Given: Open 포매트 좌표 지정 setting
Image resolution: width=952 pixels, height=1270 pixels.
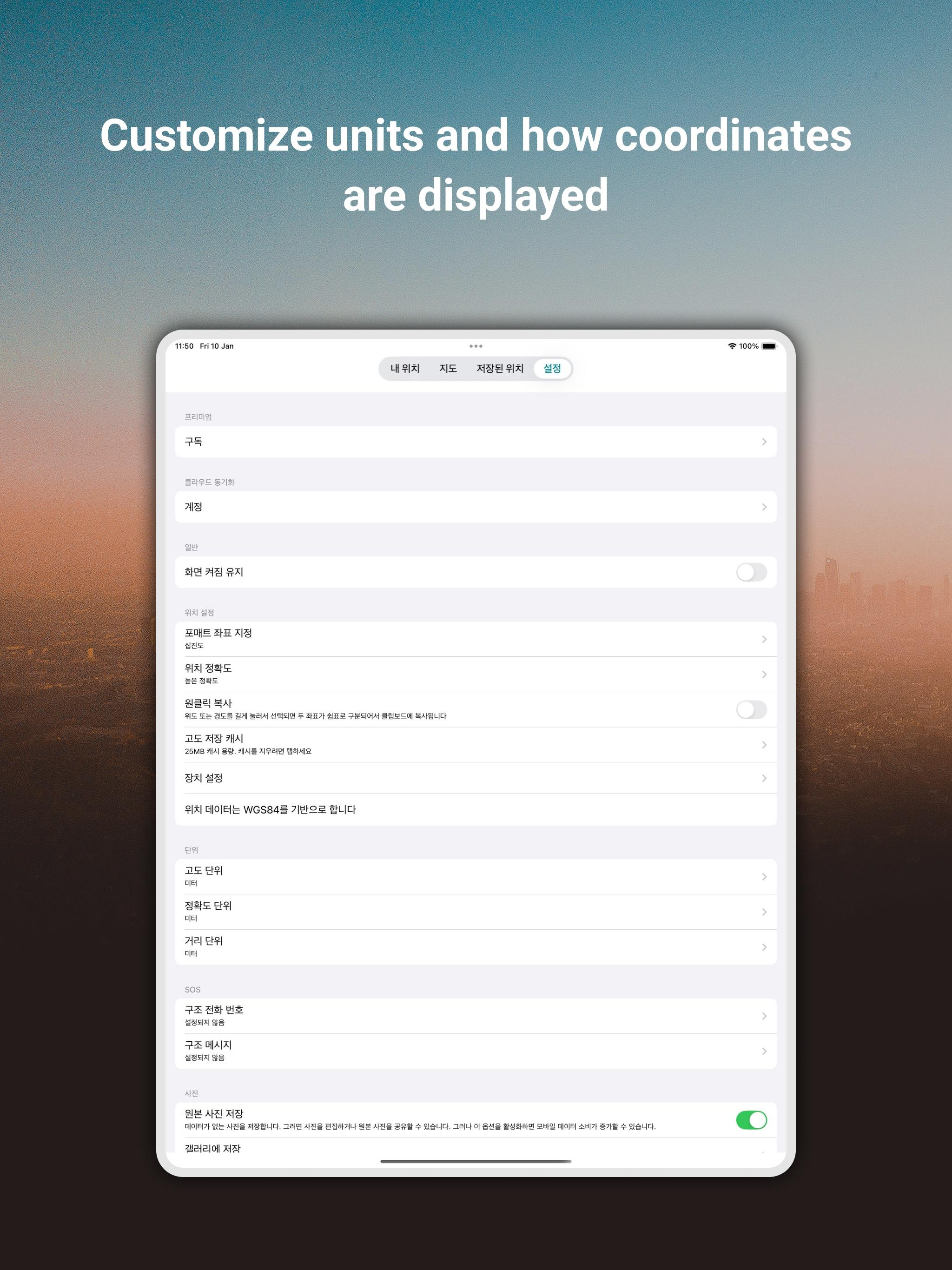Looking at the screenshot, I should (476, 639).
